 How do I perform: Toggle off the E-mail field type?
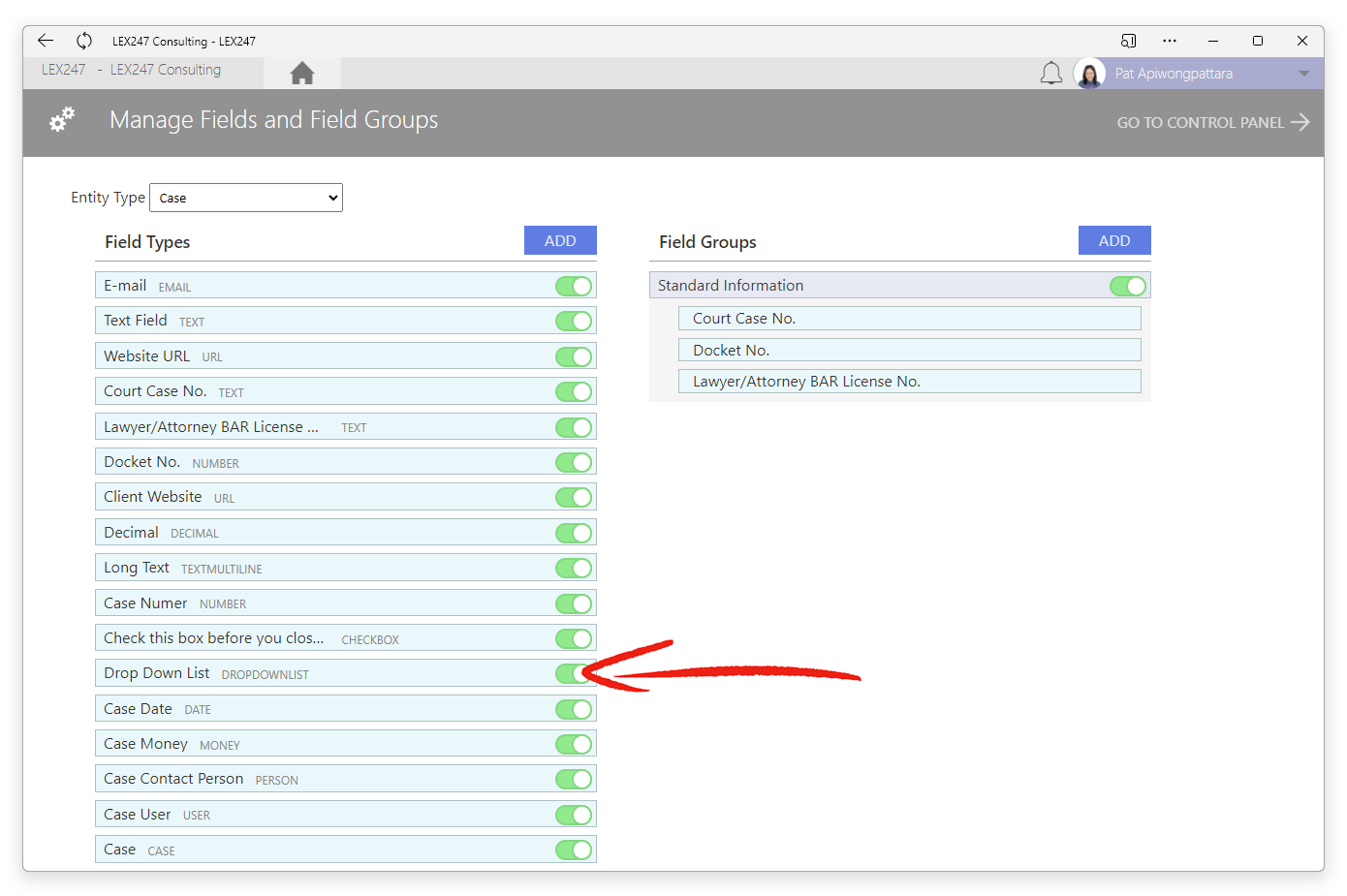[x=574, y=286]
